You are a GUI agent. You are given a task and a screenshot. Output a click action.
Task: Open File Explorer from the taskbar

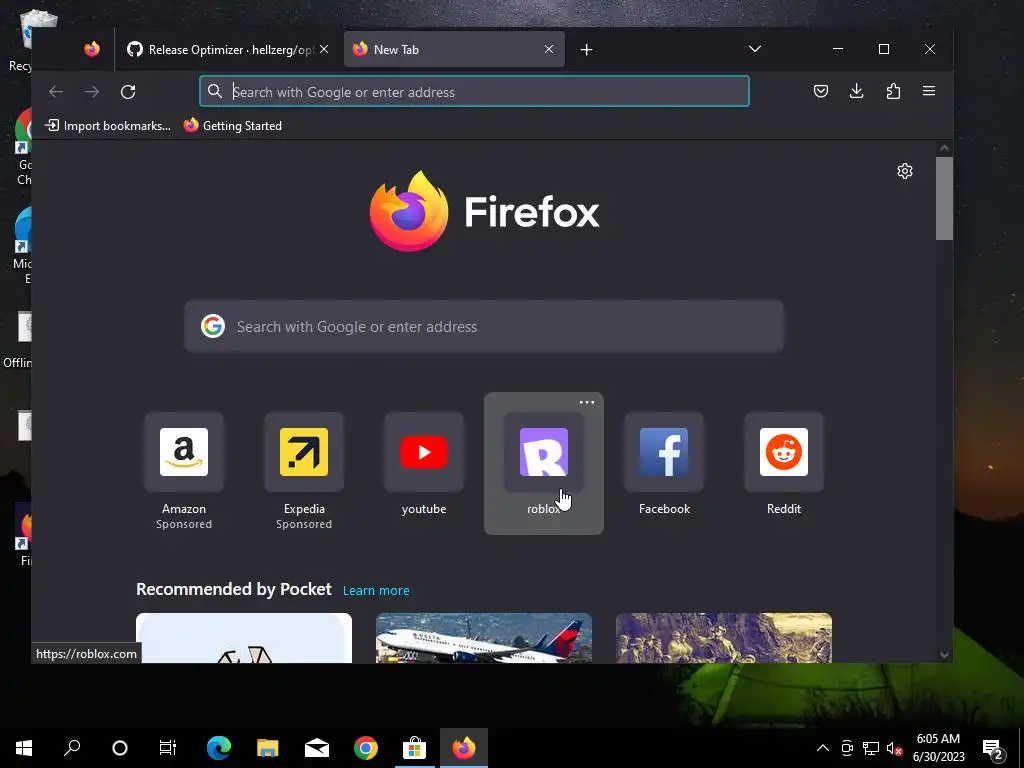(268, 748)
